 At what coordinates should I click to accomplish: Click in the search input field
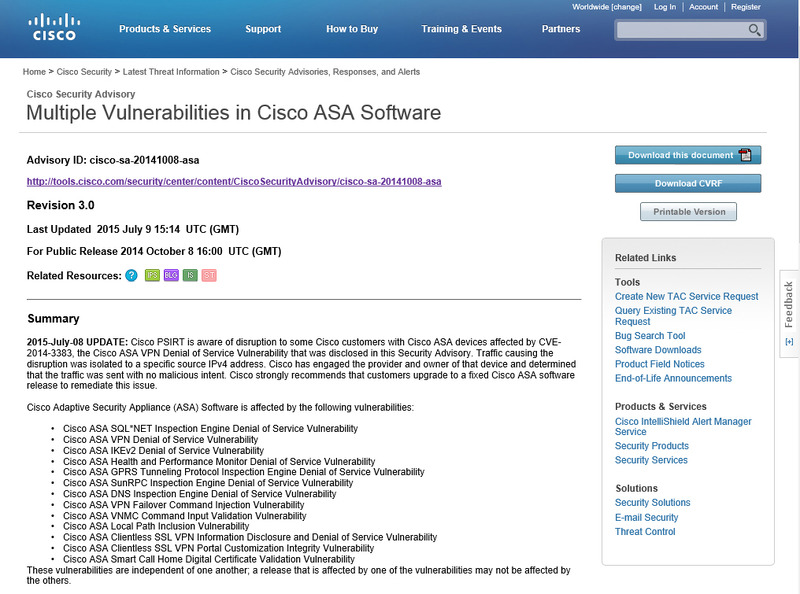click(680, 30)
